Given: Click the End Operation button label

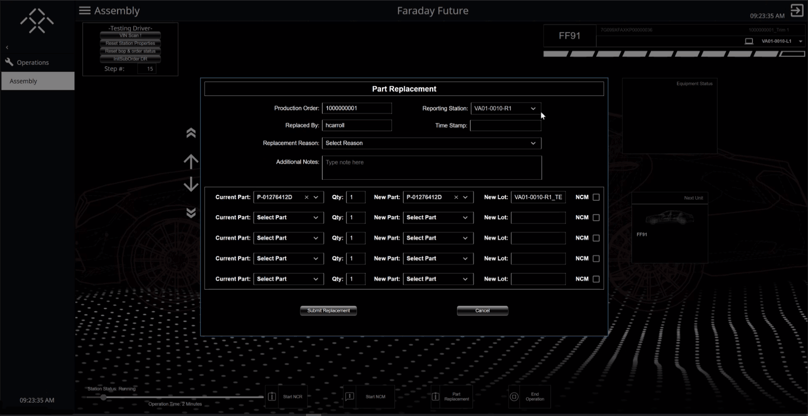Looking at the screenshot, I should (534, 397).
